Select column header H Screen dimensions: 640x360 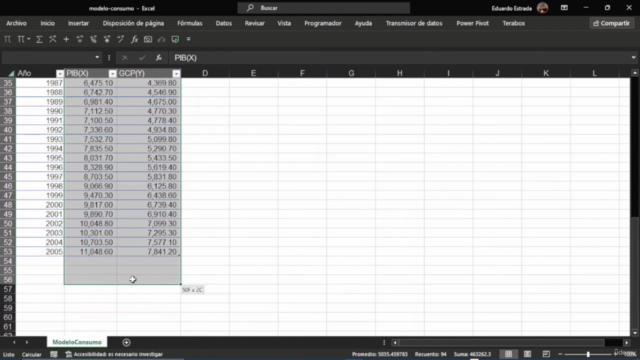coord(400,73)
